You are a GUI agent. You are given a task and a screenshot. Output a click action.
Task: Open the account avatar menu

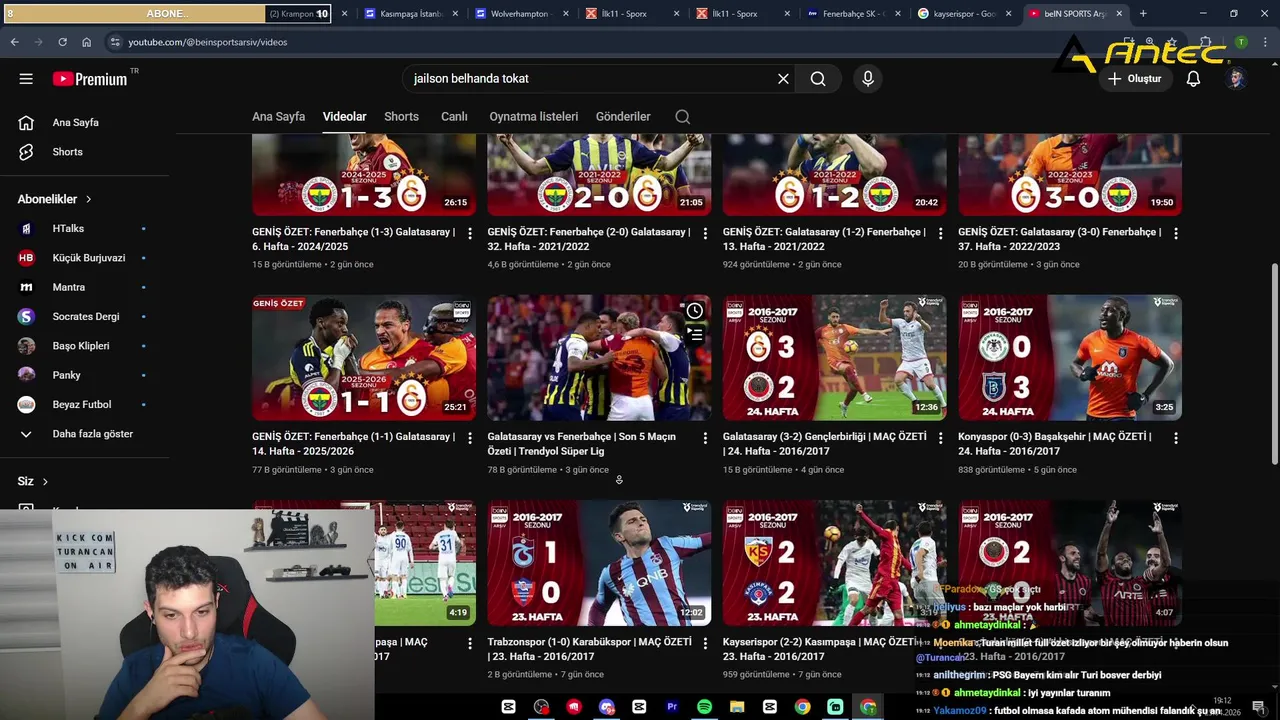tap(1237, 79)
